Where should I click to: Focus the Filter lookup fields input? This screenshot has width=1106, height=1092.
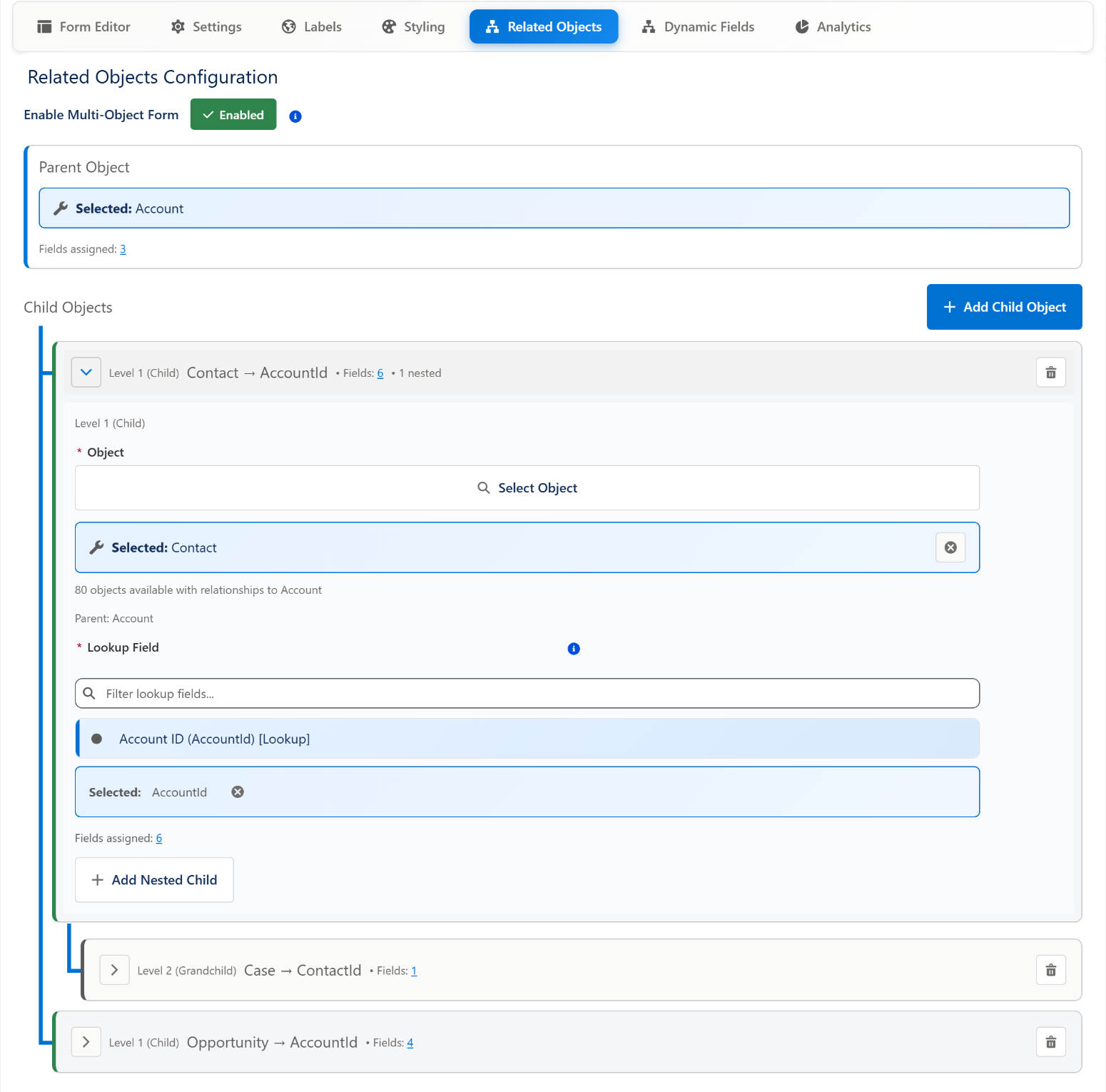(x=527, y=693)
